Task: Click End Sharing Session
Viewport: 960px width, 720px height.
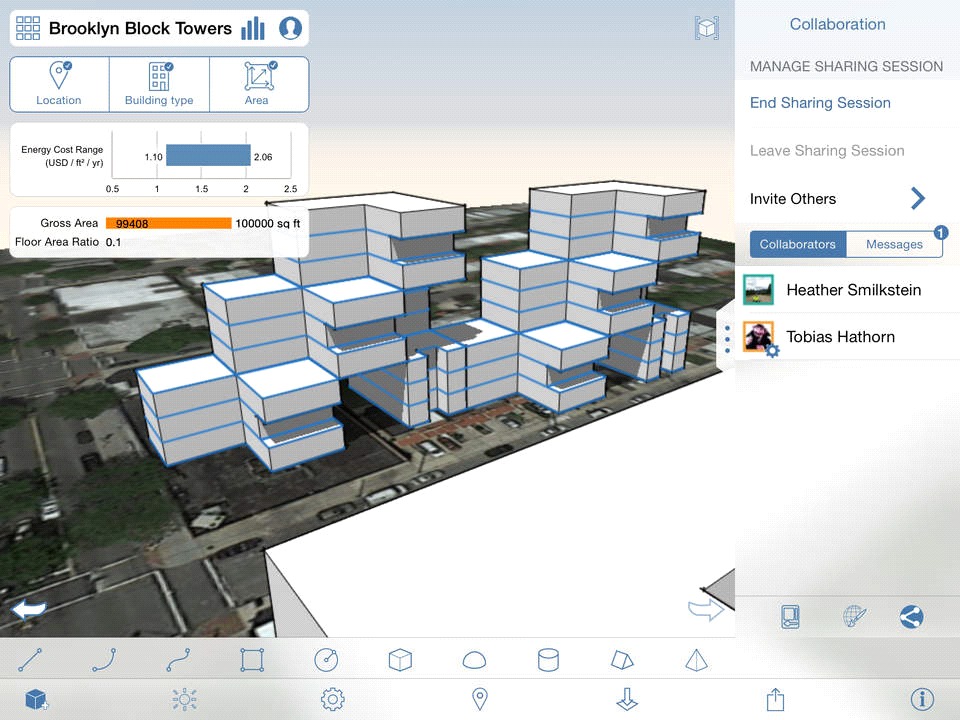Action: 820,103
